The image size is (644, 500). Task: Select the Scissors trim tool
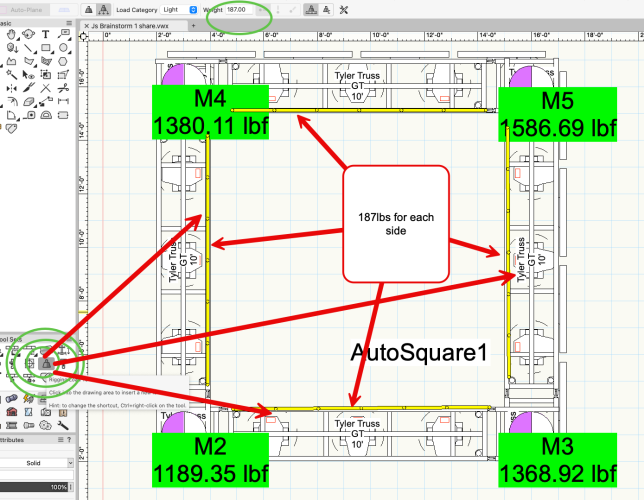(x=63, y=88)
